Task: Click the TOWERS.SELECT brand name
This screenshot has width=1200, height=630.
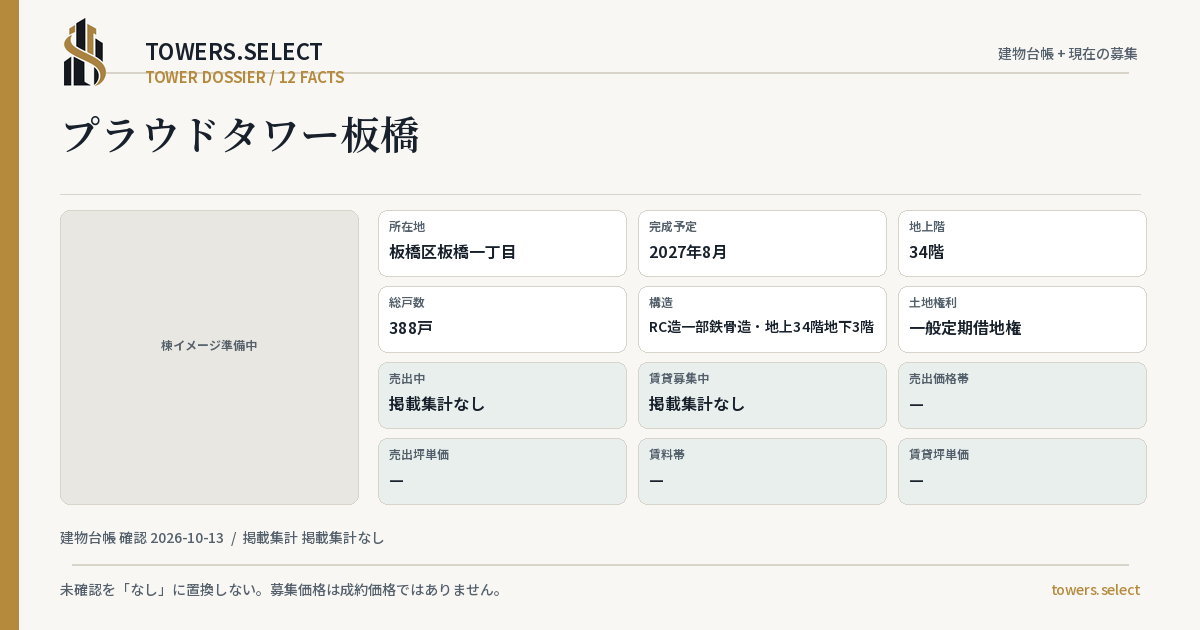Action: tap(234, 52)
